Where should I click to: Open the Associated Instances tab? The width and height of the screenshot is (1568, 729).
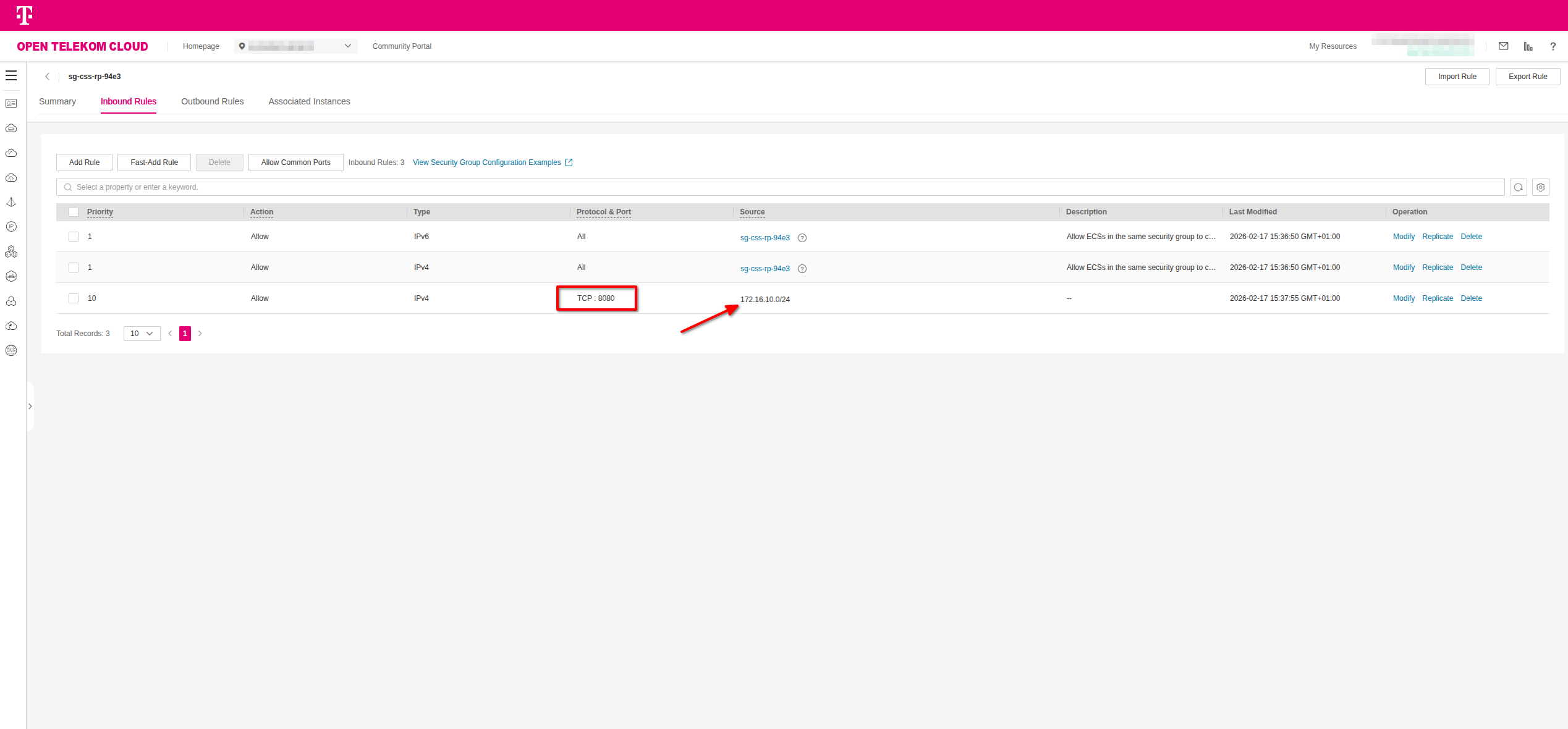click(x=309, y=101)
